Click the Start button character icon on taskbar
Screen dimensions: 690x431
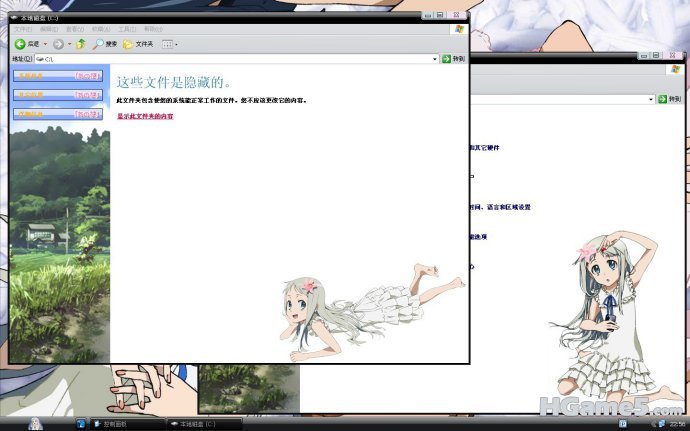pos(36,424)
